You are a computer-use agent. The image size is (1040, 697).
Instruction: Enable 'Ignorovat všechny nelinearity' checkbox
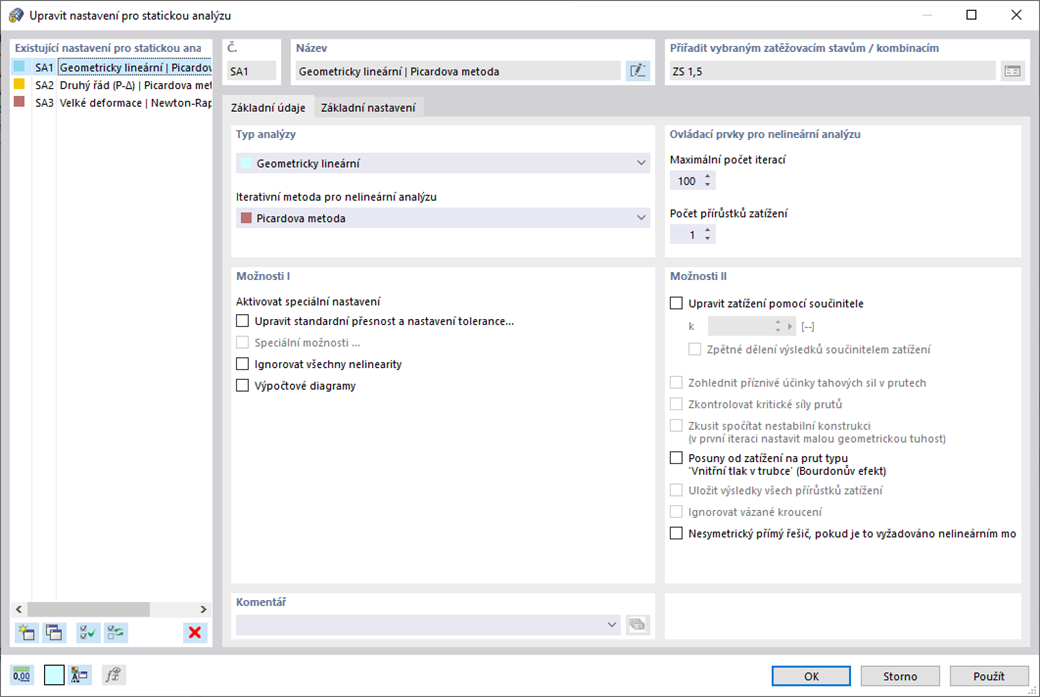point(242,364)
